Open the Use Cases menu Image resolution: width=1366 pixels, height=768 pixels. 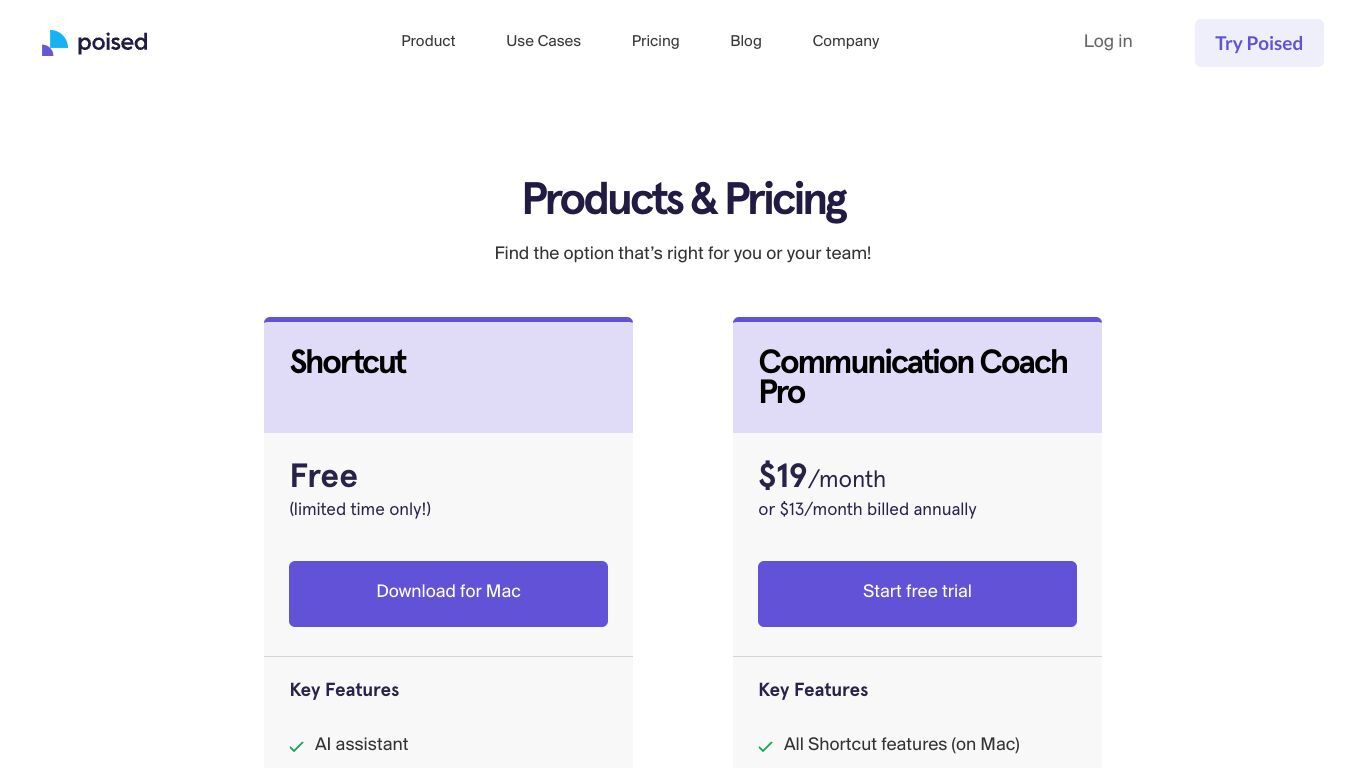543,41
